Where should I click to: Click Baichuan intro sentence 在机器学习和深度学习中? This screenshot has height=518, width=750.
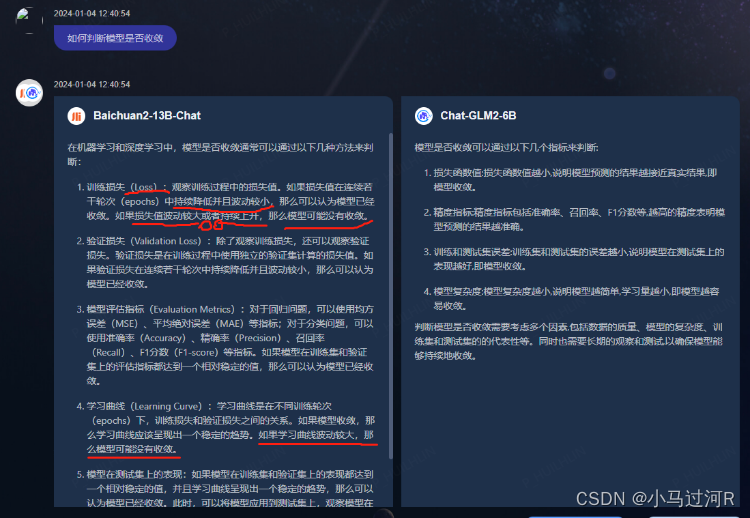(220, 154)
